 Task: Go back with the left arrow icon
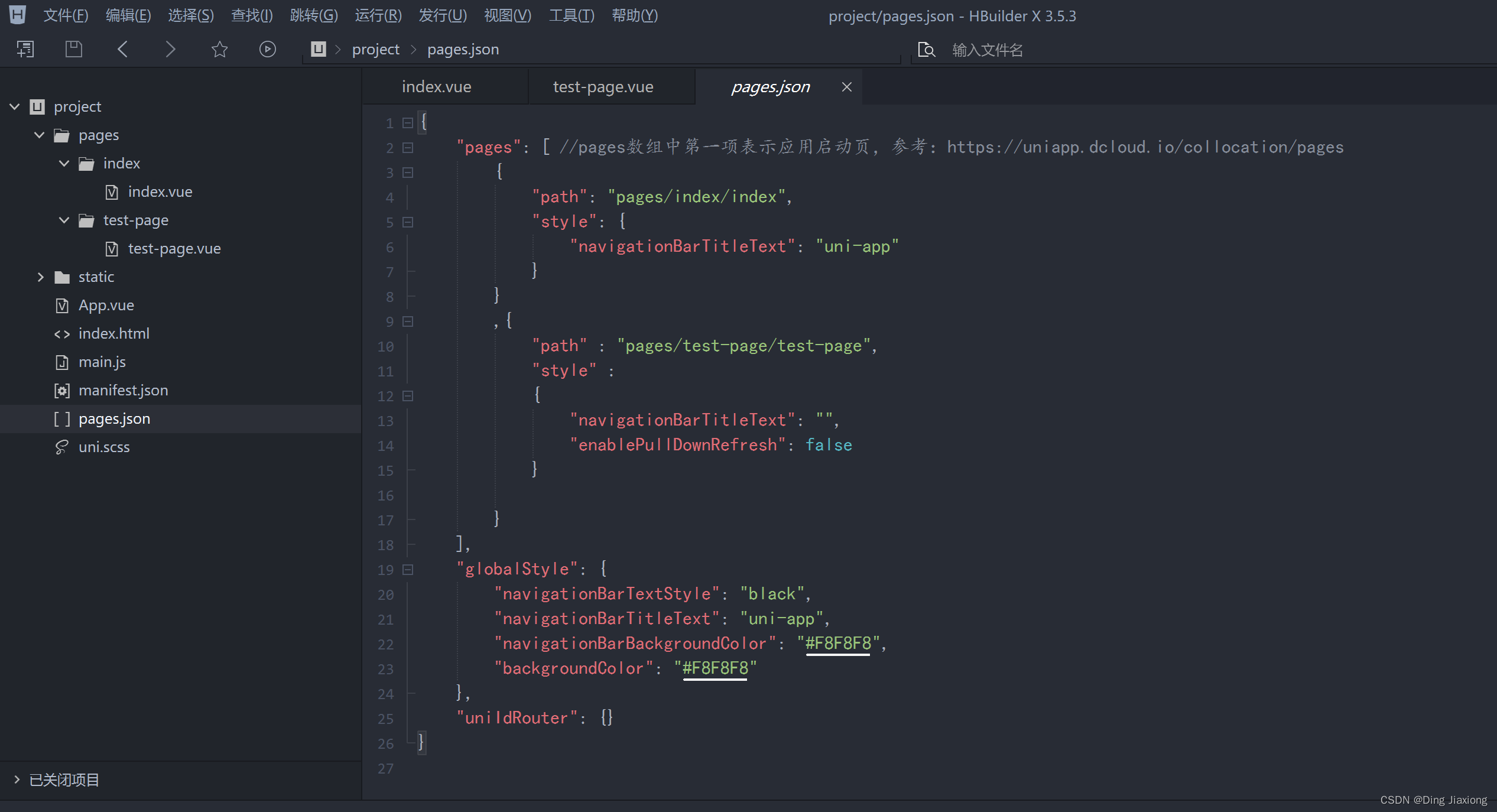point(122,49)
